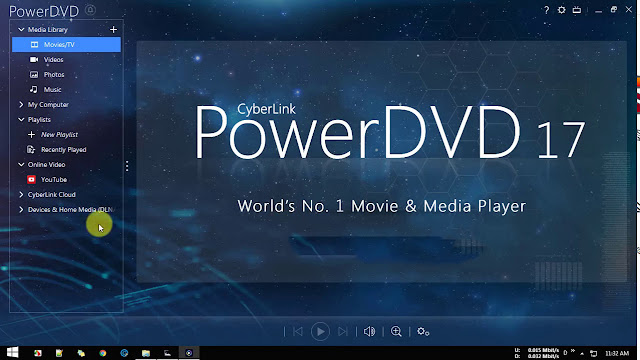The height and width of the screenshot is (360, 640).
Task: Expand the CyberLink Cloud section
Action: pos(21,195)
